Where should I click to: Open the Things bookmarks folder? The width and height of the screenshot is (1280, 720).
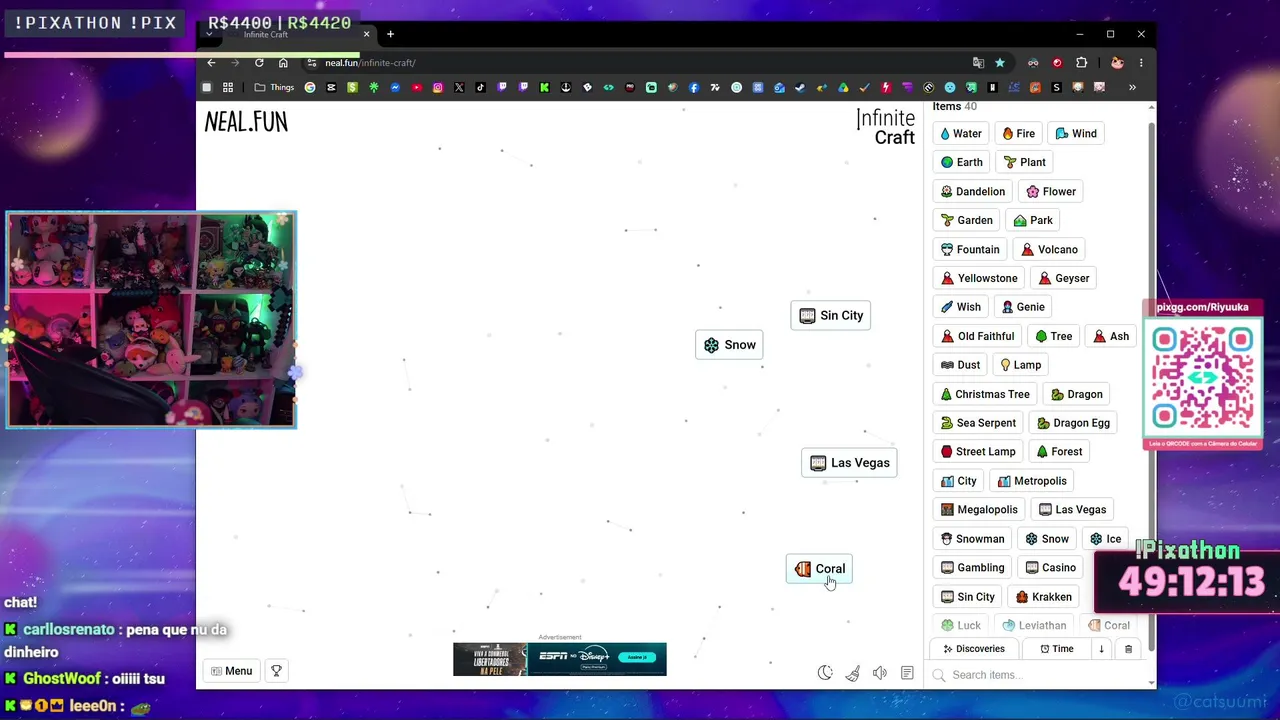(x=274, y=88)
